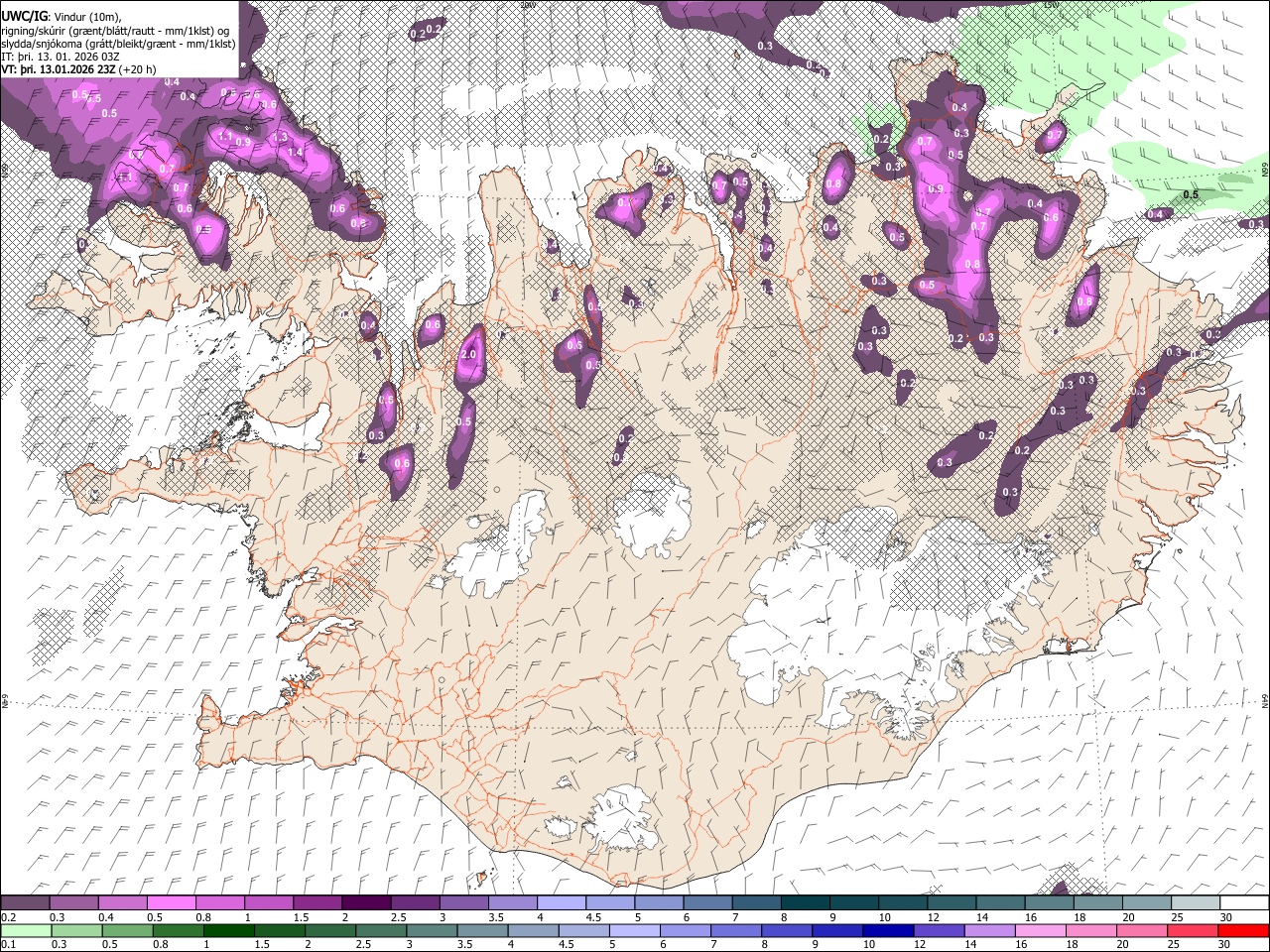Pick the medium green 0.5–0.8 swatch, lower scale
This screenshot has width=1270, height=952.
coord(127,931)
